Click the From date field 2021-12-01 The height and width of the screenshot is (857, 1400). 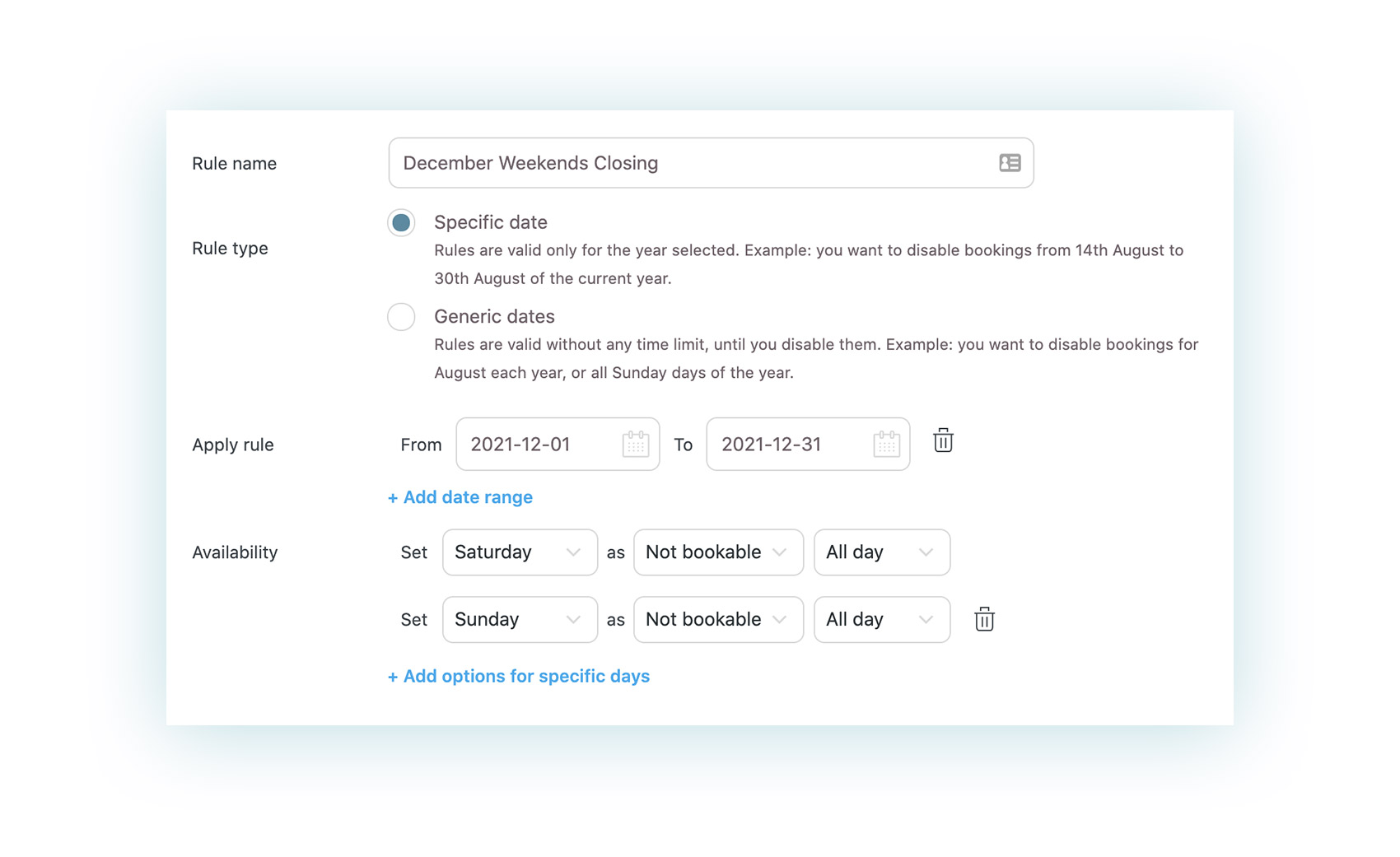[558, 444]
